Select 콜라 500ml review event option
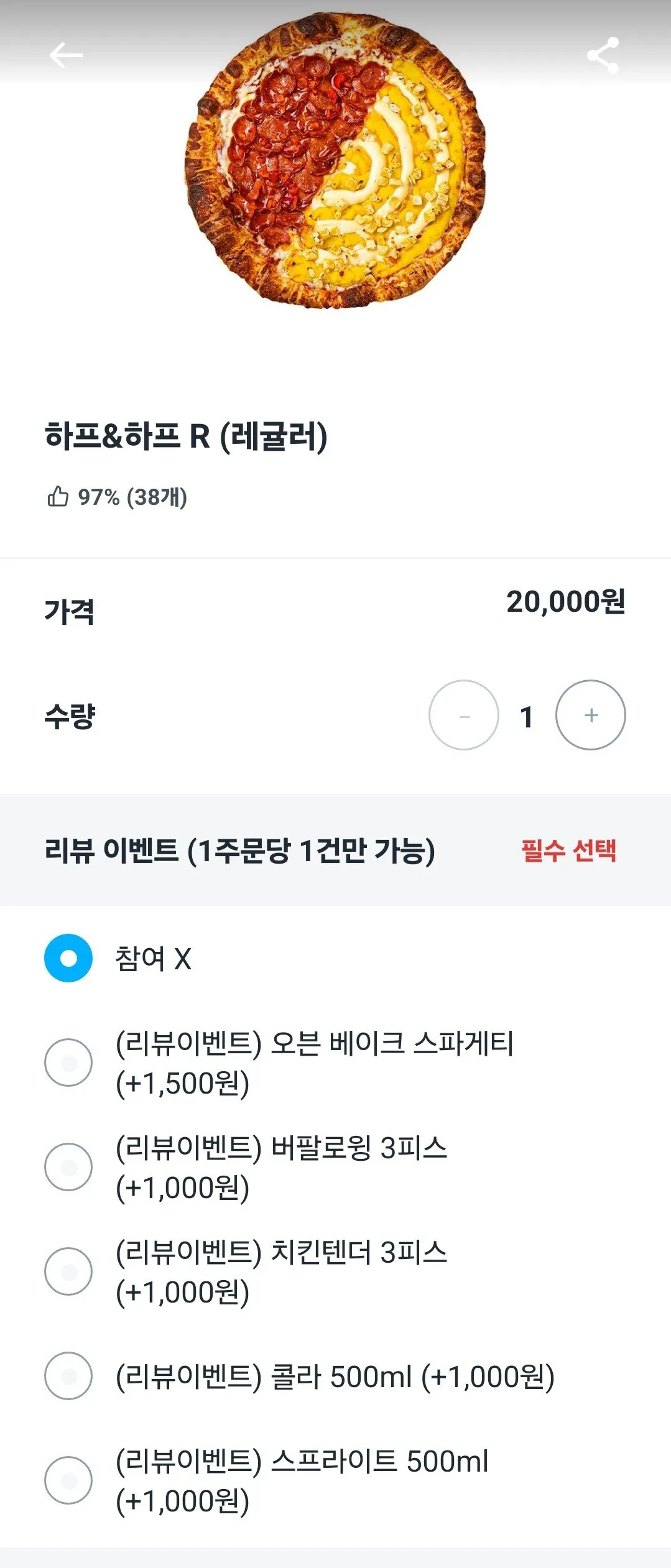Image resolution: width=671 pixels, height=1568 pixels. tap(68, 1376)
